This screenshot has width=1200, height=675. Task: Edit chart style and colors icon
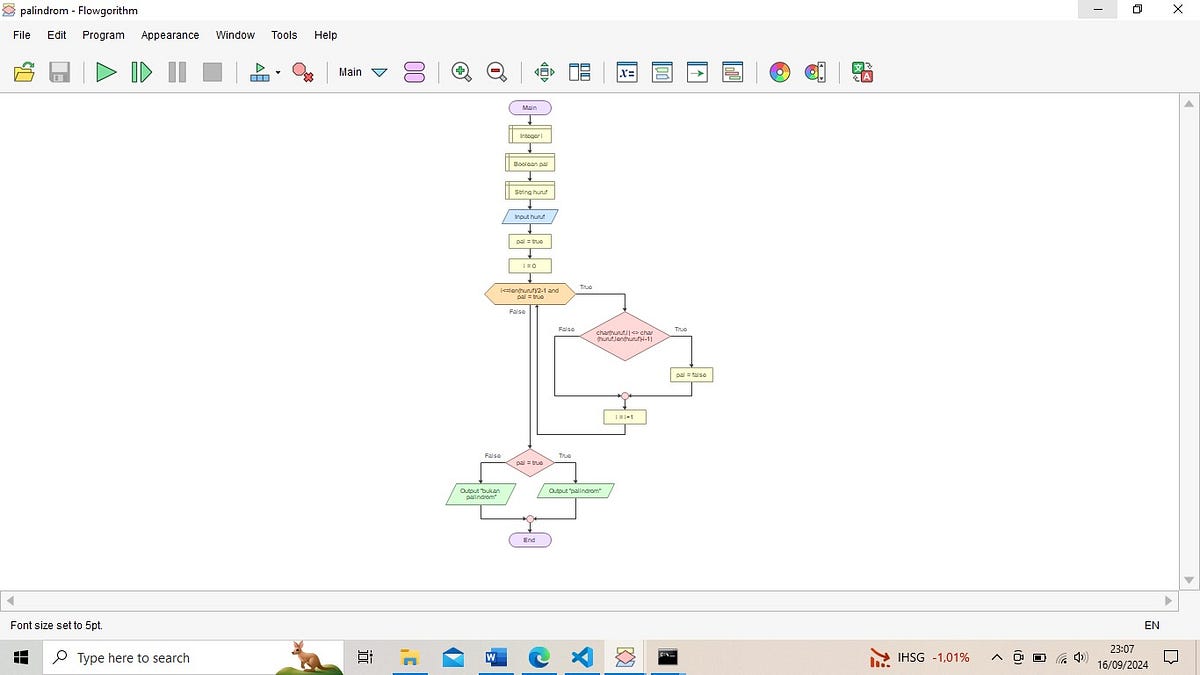pos(815,72)
